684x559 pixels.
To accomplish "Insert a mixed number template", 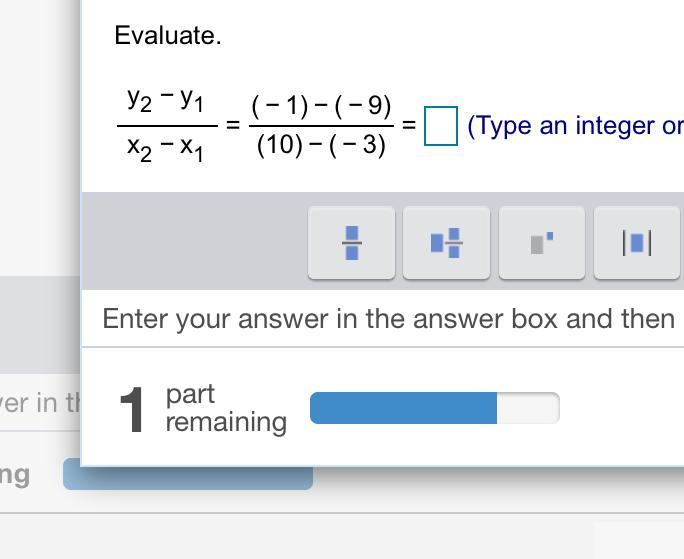I will click(x=446, y=243).
